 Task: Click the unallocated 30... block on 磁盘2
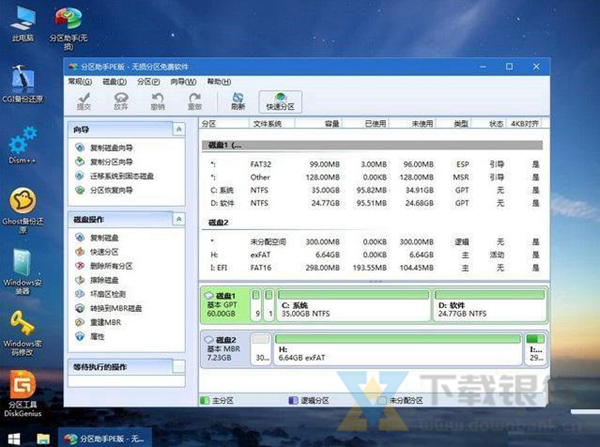[261, 349]
